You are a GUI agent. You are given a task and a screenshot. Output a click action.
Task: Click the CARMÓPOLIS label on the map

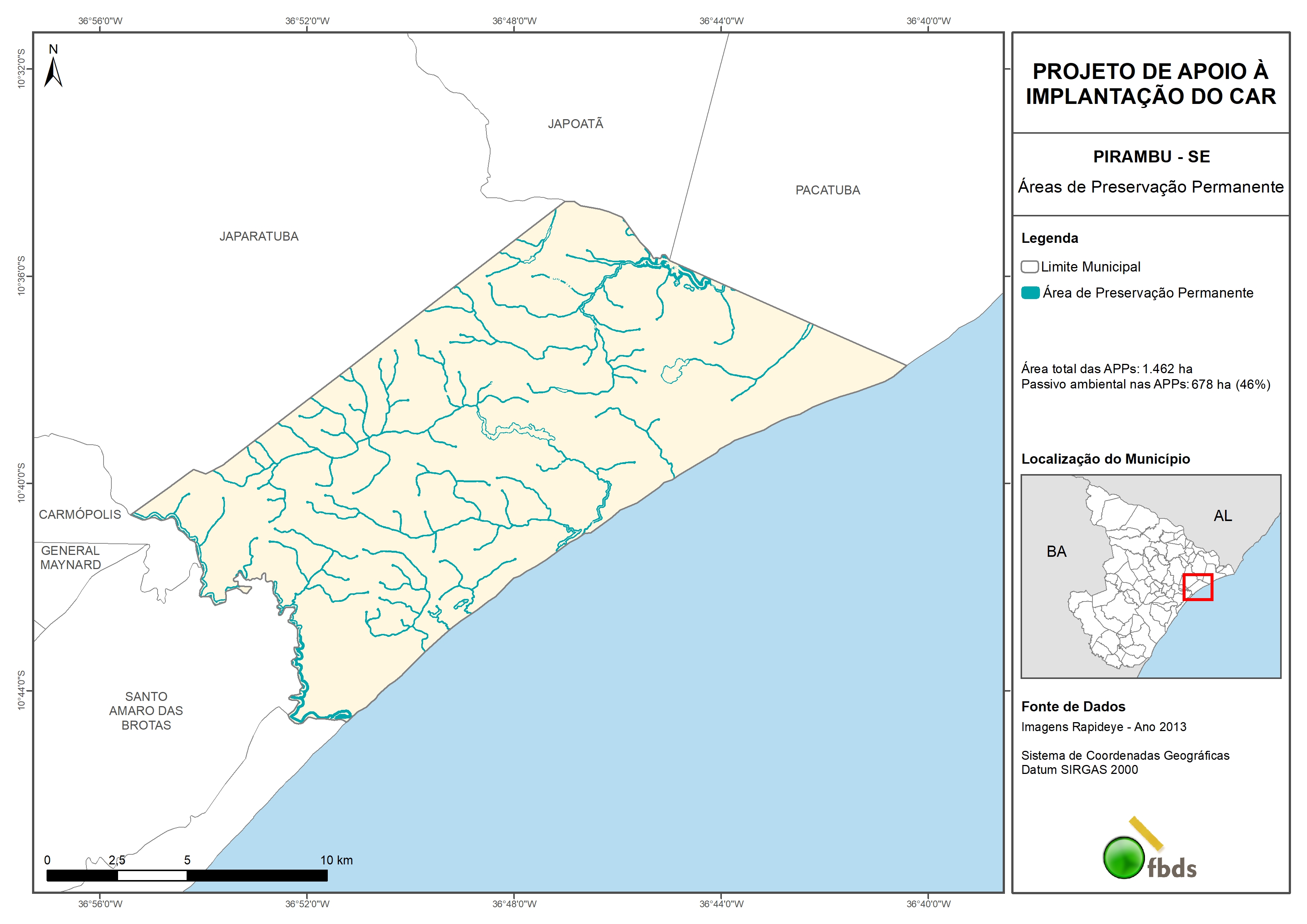80,514
